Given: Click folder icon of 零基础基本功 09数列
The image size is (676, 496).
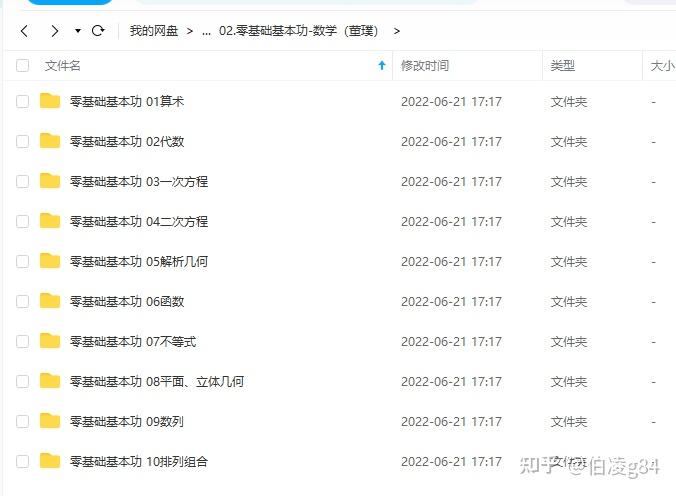Looking at the screenshot, I should [50, 421].
